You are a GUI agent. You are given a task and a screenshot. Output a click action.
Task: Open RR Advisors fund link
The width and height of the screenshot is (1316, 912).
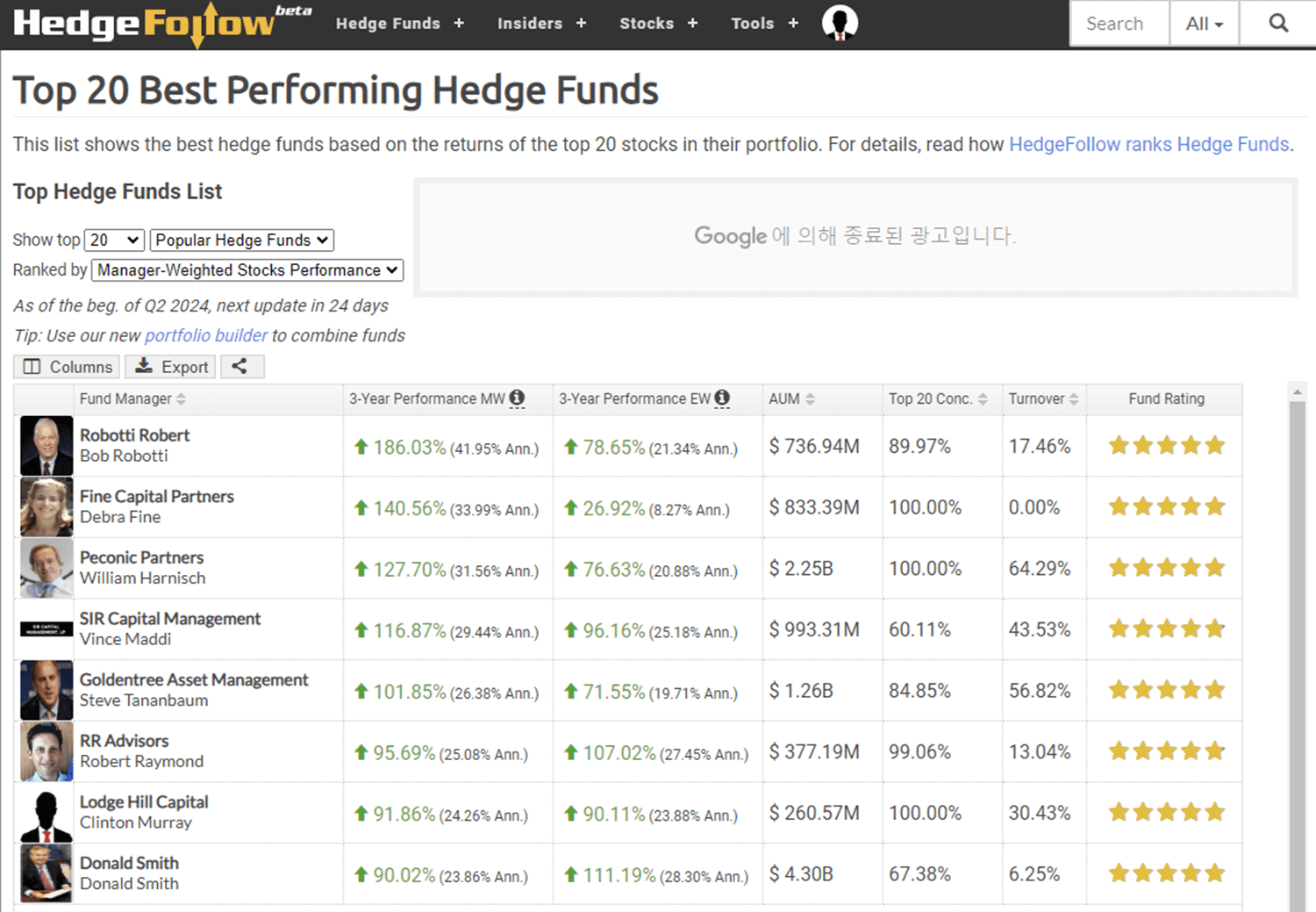(124, 741)
